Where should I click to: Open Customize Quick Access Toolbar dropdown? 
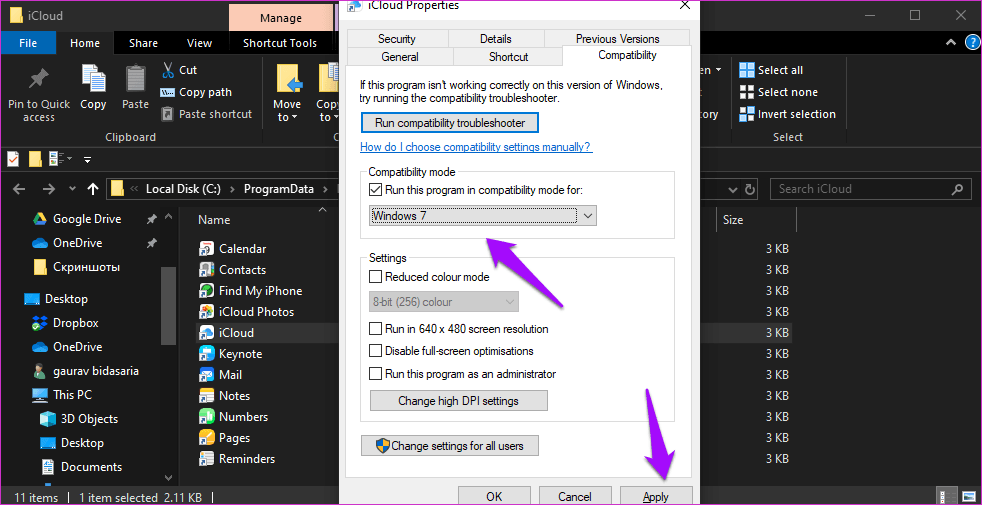[x=87, y=159]
